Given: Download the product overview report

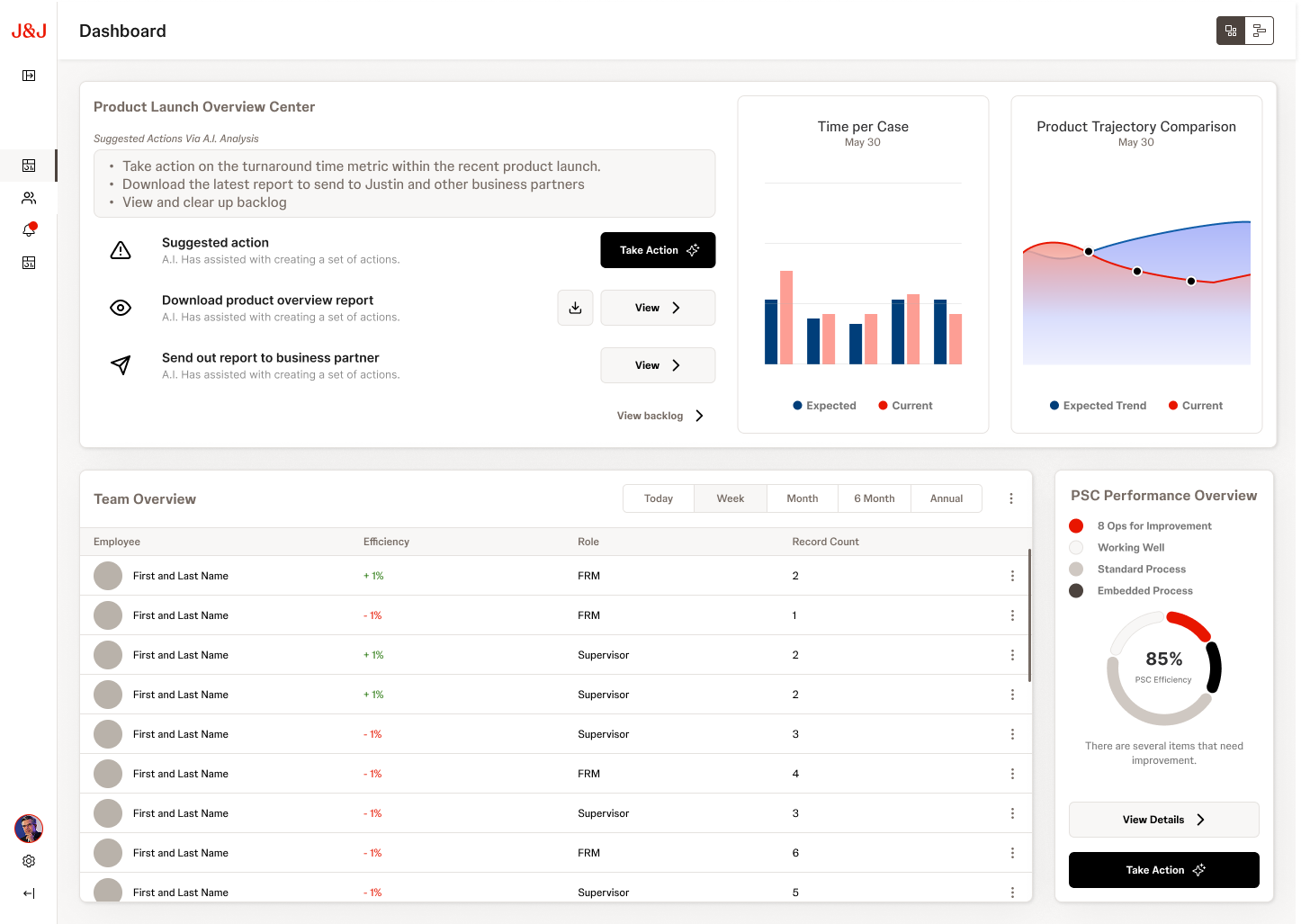Looking at the screenshot, I should pyautogui.click(x=575, y=308).
